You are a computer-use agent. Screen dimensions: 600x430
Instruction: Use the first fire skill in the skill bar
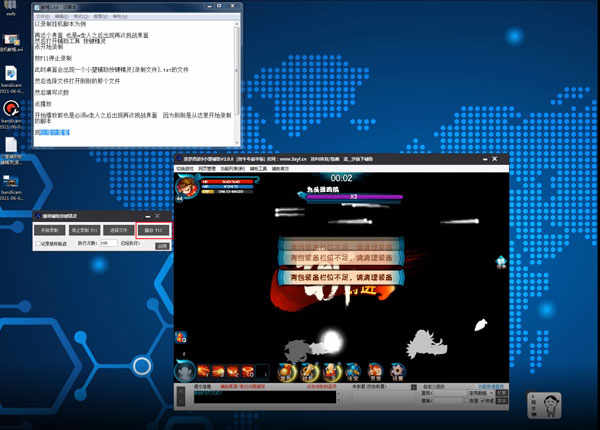click(x=203, y=371)
